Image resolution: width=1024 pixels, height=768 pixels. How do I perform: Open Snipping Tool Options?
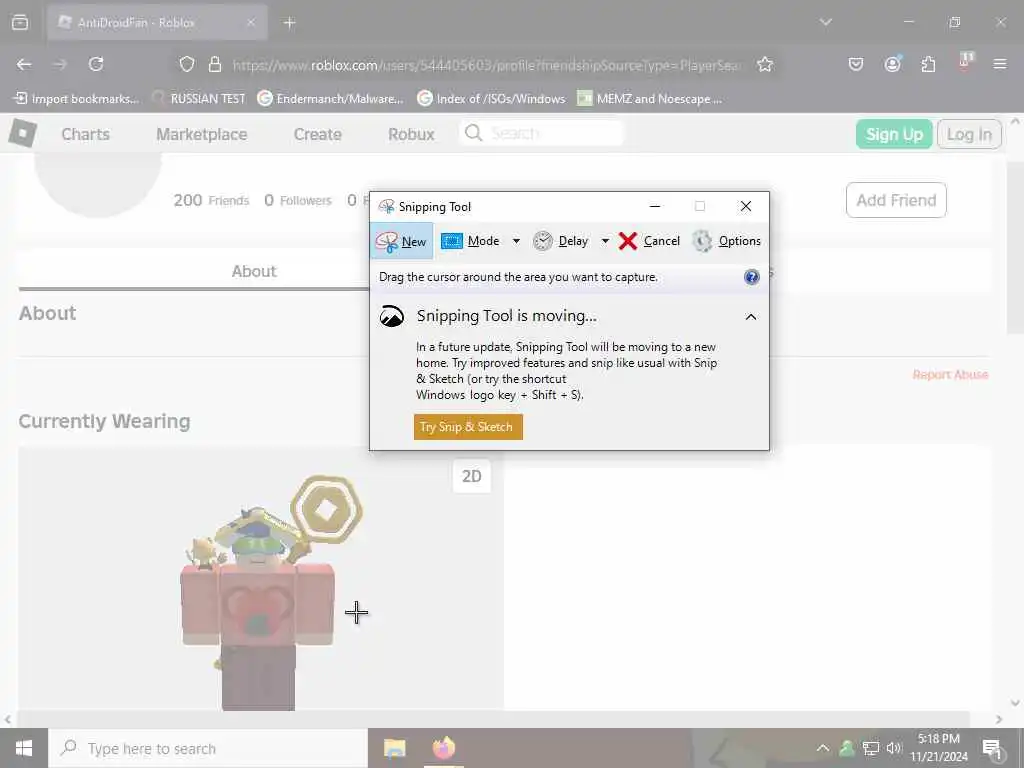pyautogui.click(x=726, y=241)
